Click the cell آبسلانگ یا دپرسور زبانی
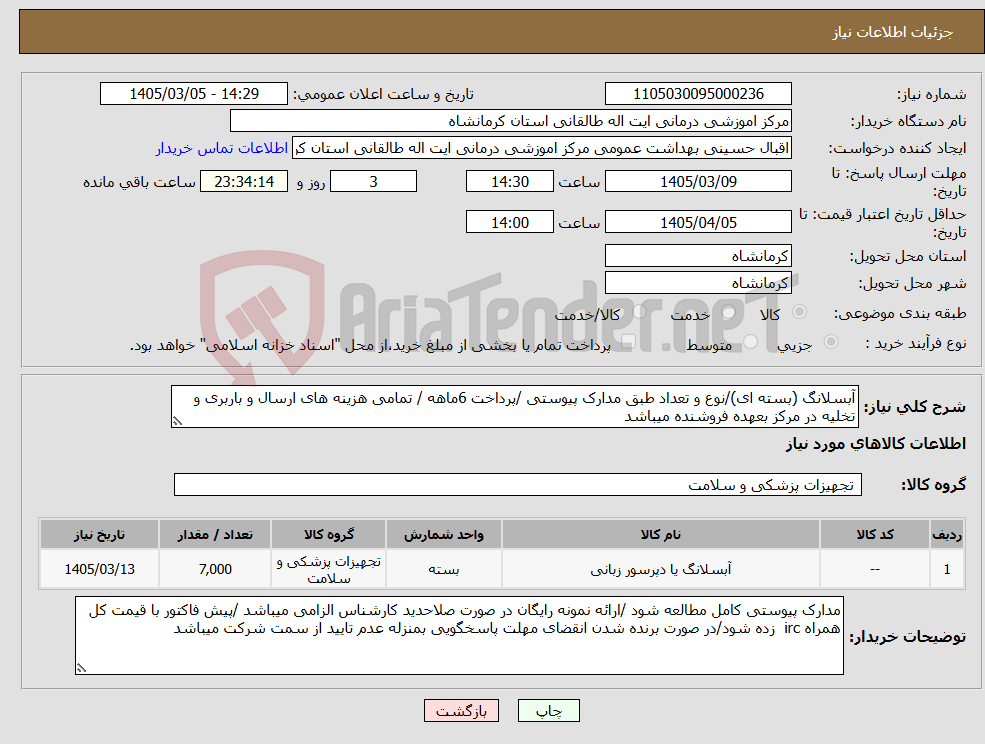This screenshot has width=985, height=744. [660, 569]
